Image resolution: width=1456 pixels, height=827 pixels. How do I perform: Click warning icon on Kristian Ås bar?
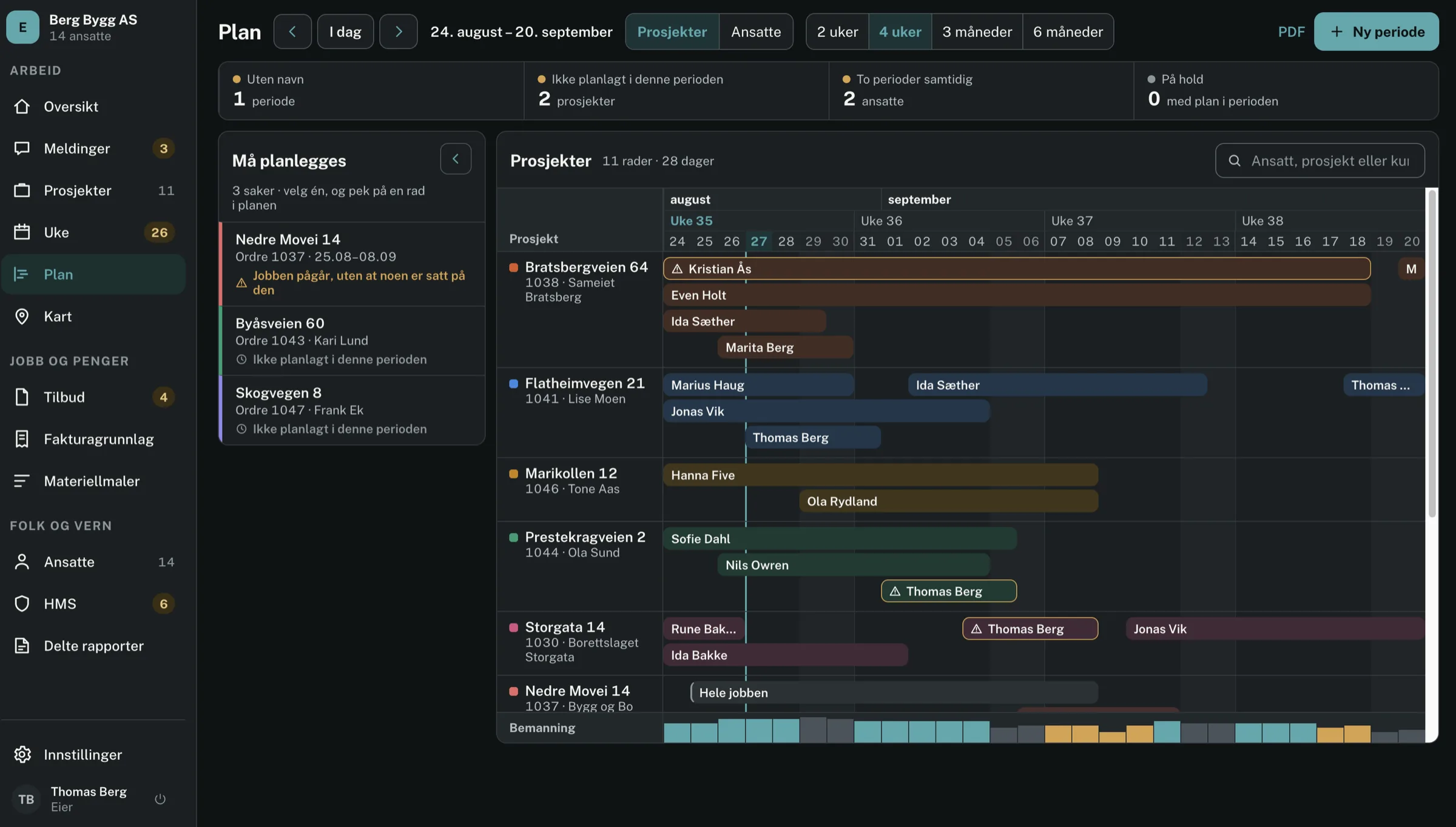click(677, 269)
